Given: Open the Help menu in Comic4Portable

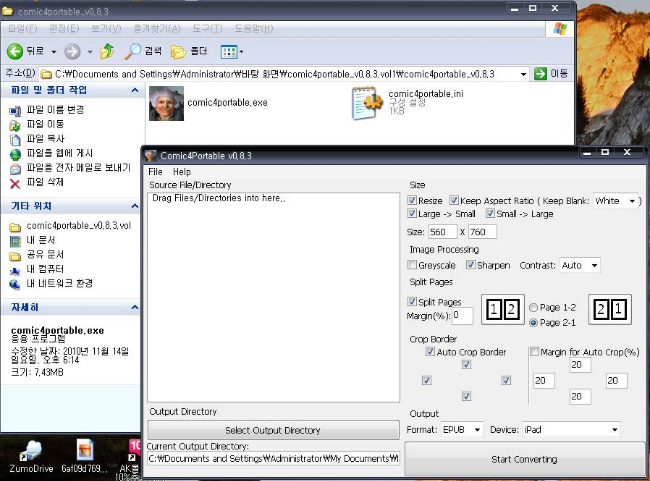Looking at the screenshot, I should pyautogui.click(x=182, y=172).
